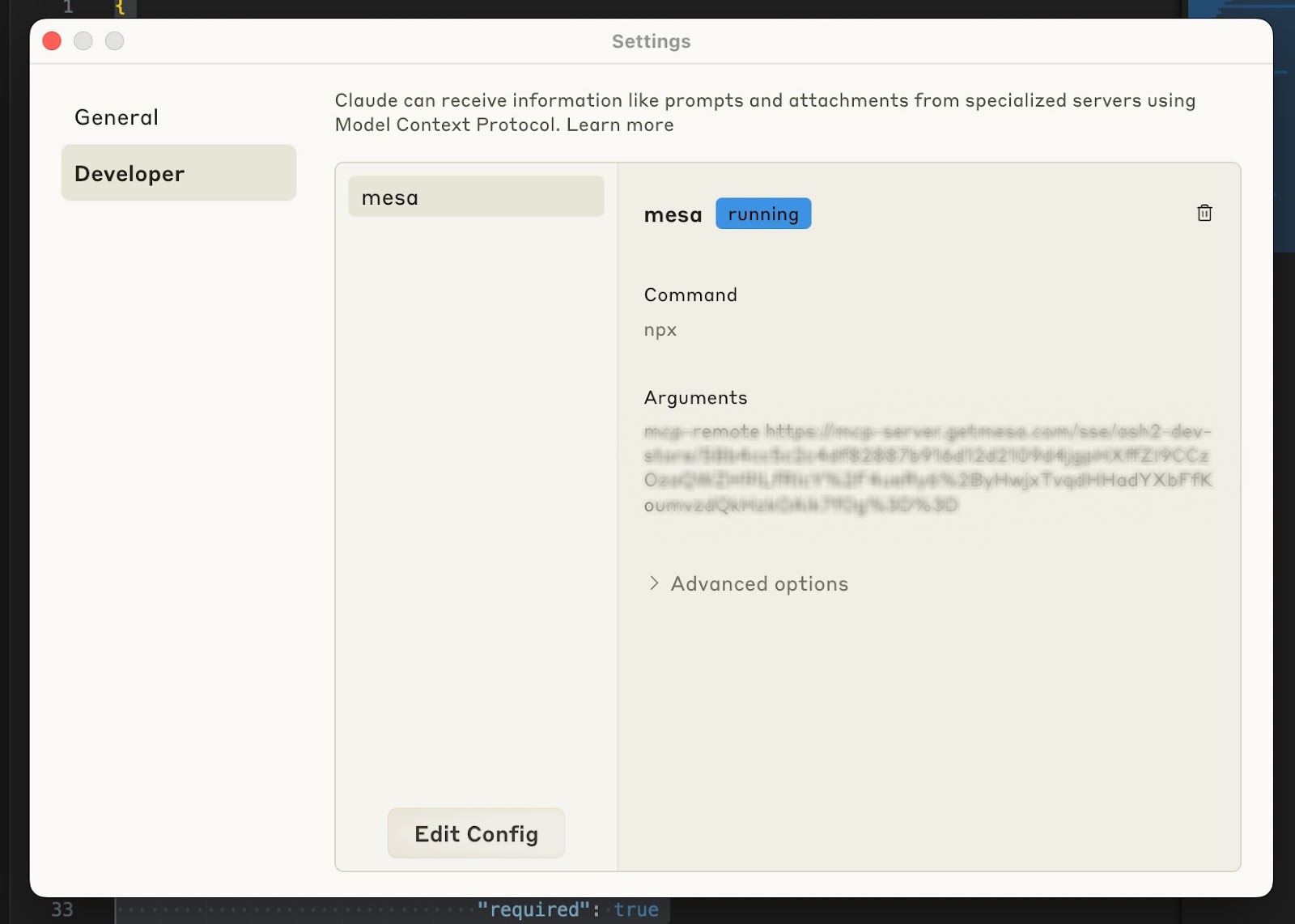
Task: Click the Command label
Action: click(690, 295)
